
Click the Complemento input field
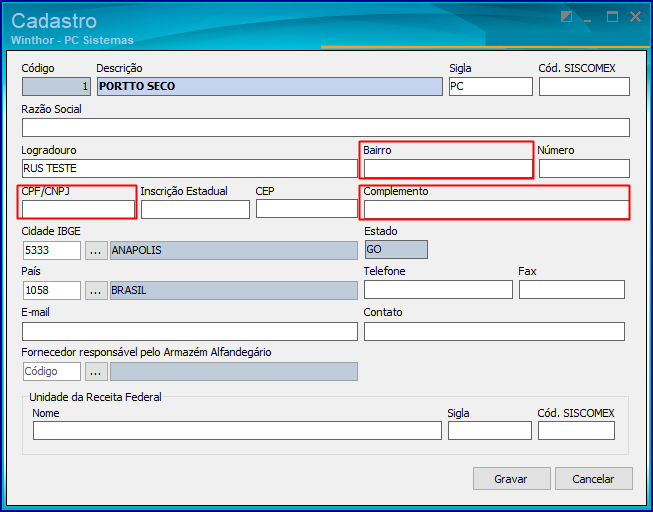(x=496, y=209)
